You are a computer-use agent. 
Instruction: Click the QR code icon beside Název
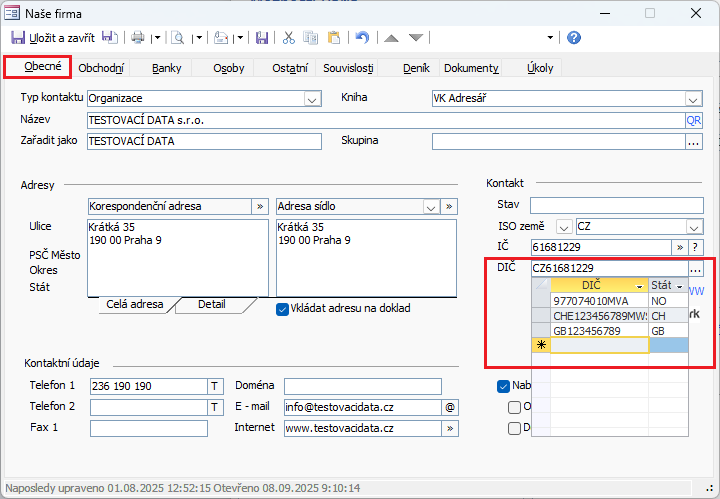click(694, 120)
